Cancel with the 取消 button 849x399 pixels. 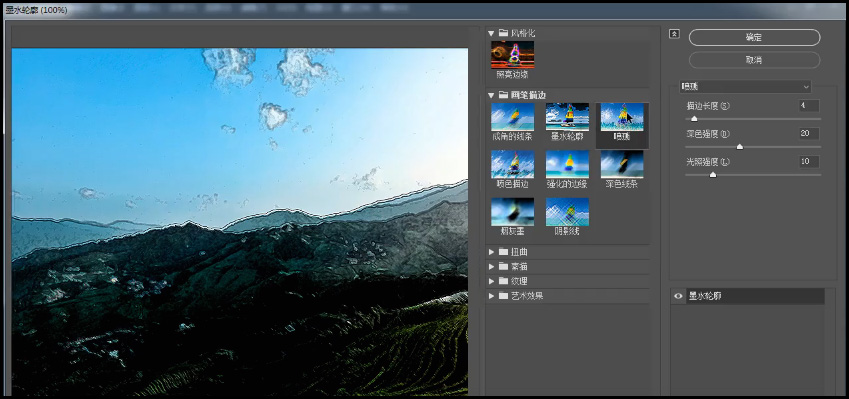tap(754, 60)
